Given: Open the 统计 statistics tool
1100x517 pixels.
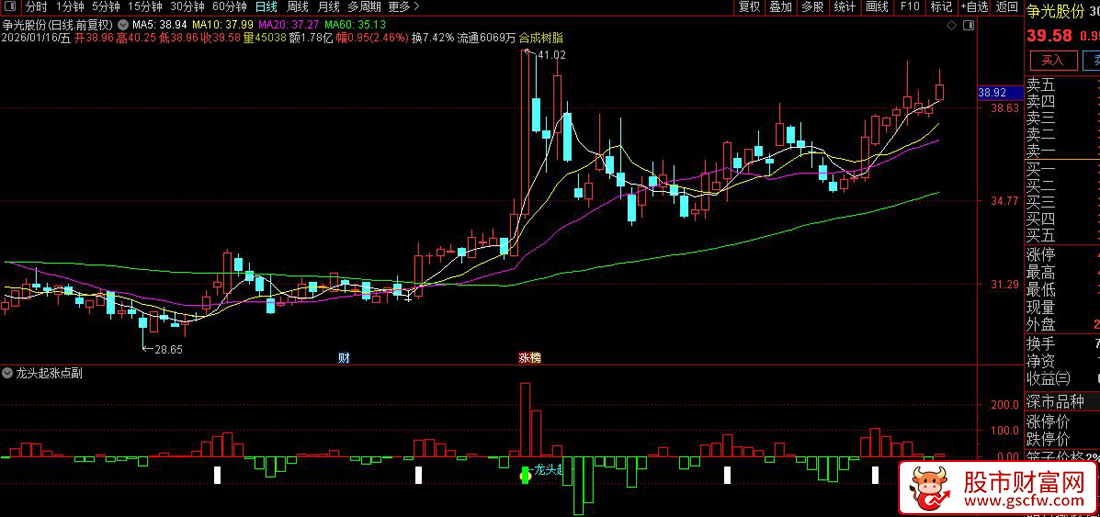Looking at the screenshot, I should coord(845,7).
